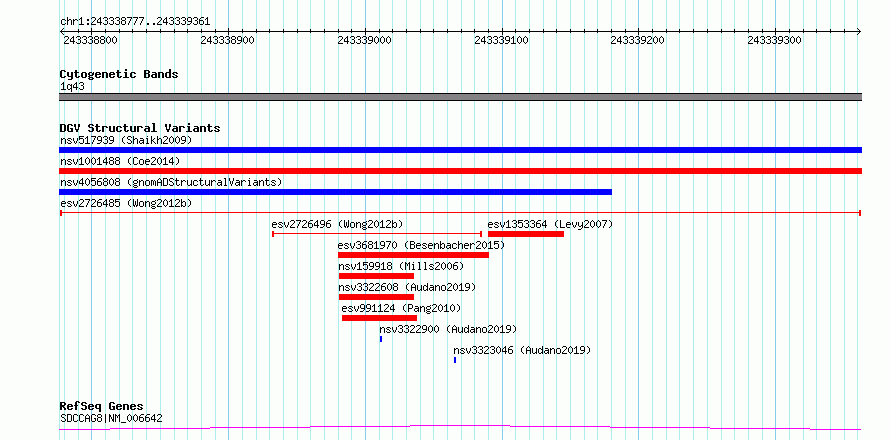The height and width of the screenshot is (440, 890).
Task: Click the nsv3322900 (Audano2019) label
Action: click(x=448, y=329)
